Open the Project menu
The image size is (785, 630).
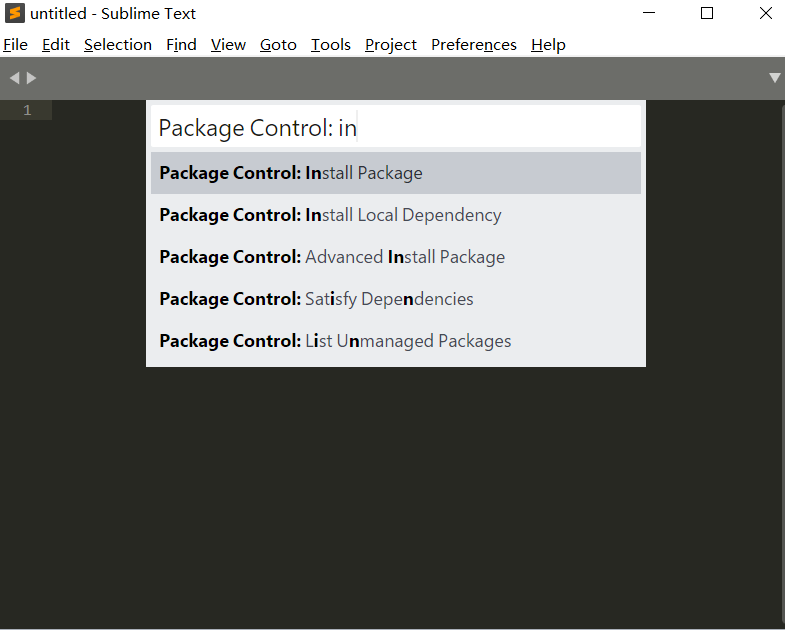click(x=391, y=45)
